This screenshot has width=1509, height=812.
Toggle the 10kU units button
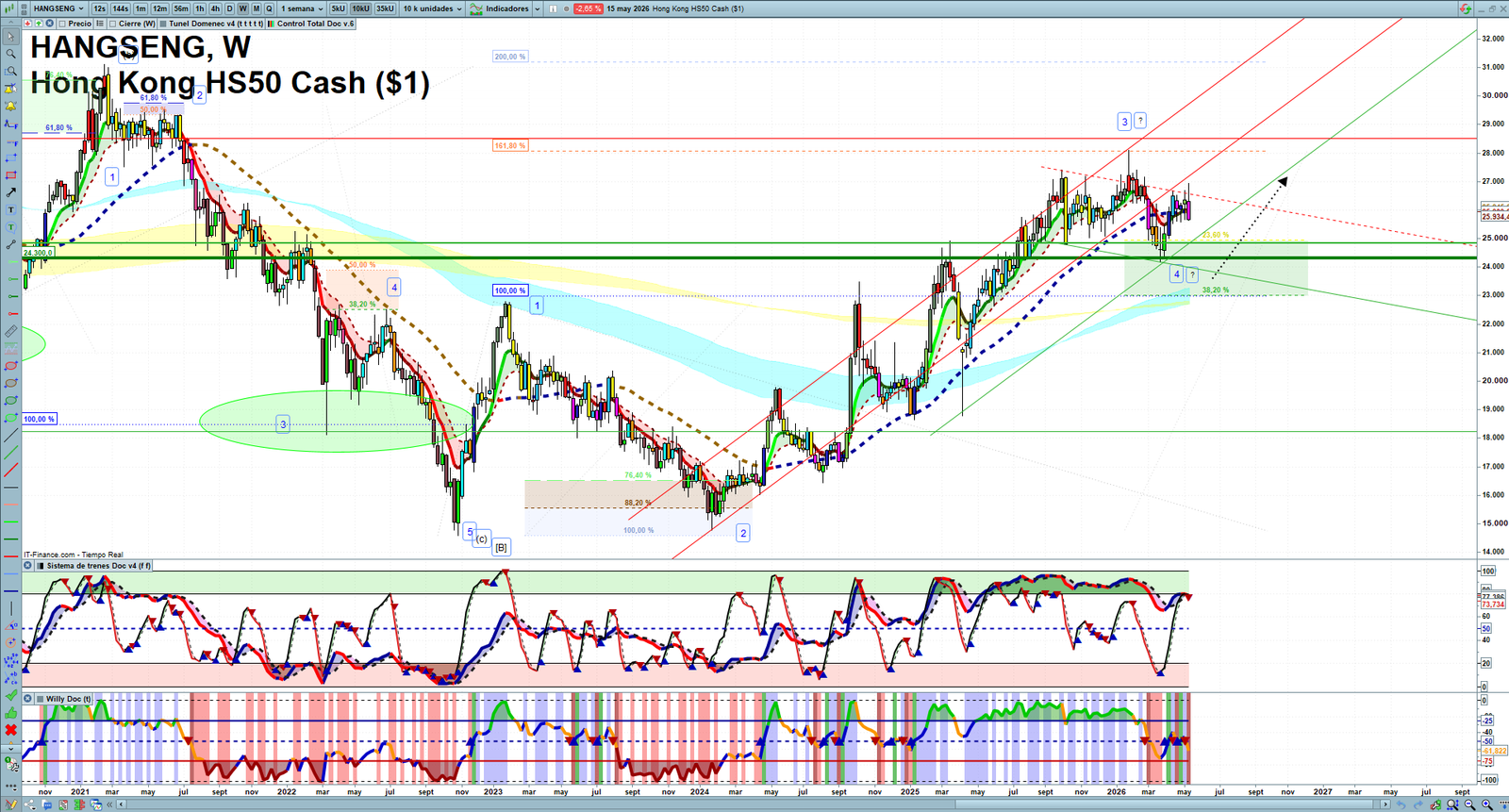[361, 8]
